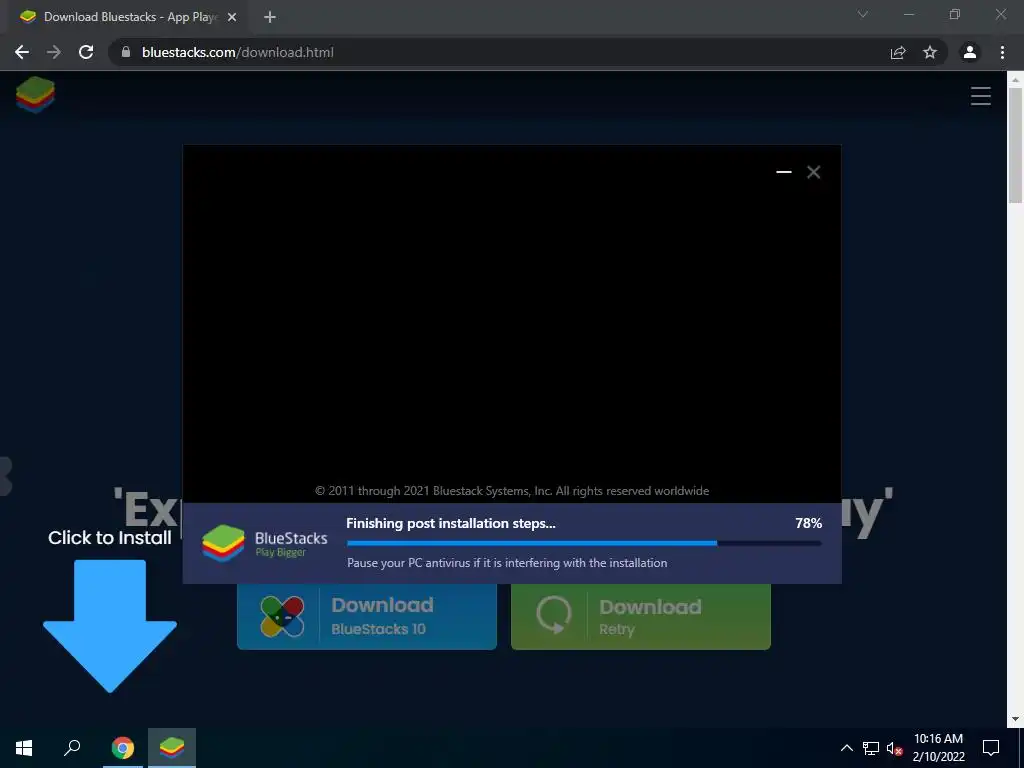Select the Download Bluestacks tab
Image resolution: width=1024 pixels, height=768 pixels.
(x=128, y=17)
